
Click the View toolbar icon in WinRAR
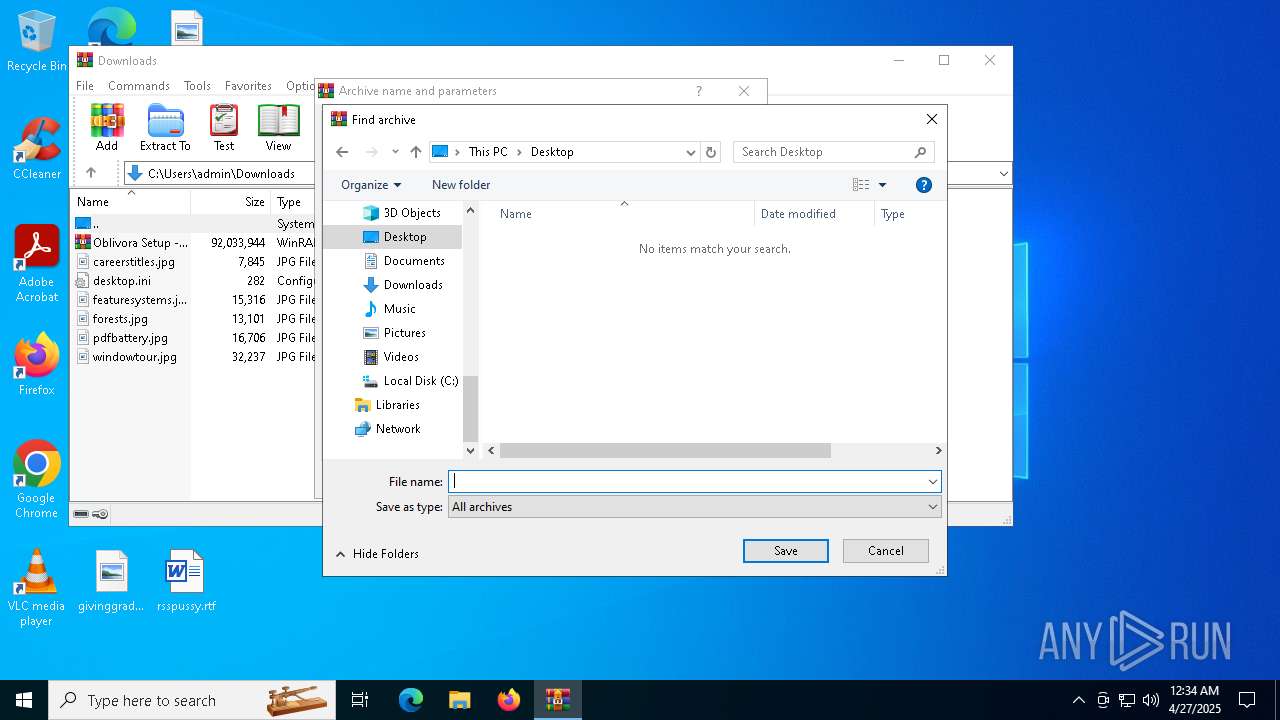click(278, 127)
